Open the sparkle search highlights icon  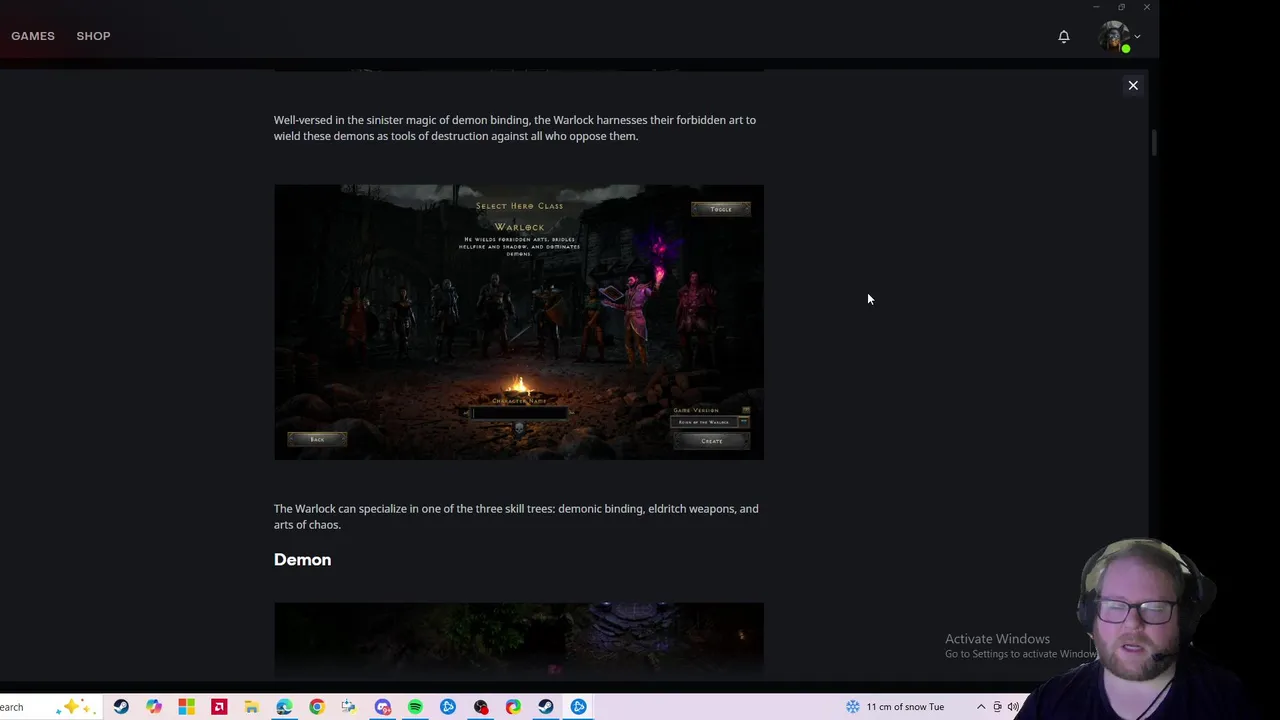[x=74, y=707]
